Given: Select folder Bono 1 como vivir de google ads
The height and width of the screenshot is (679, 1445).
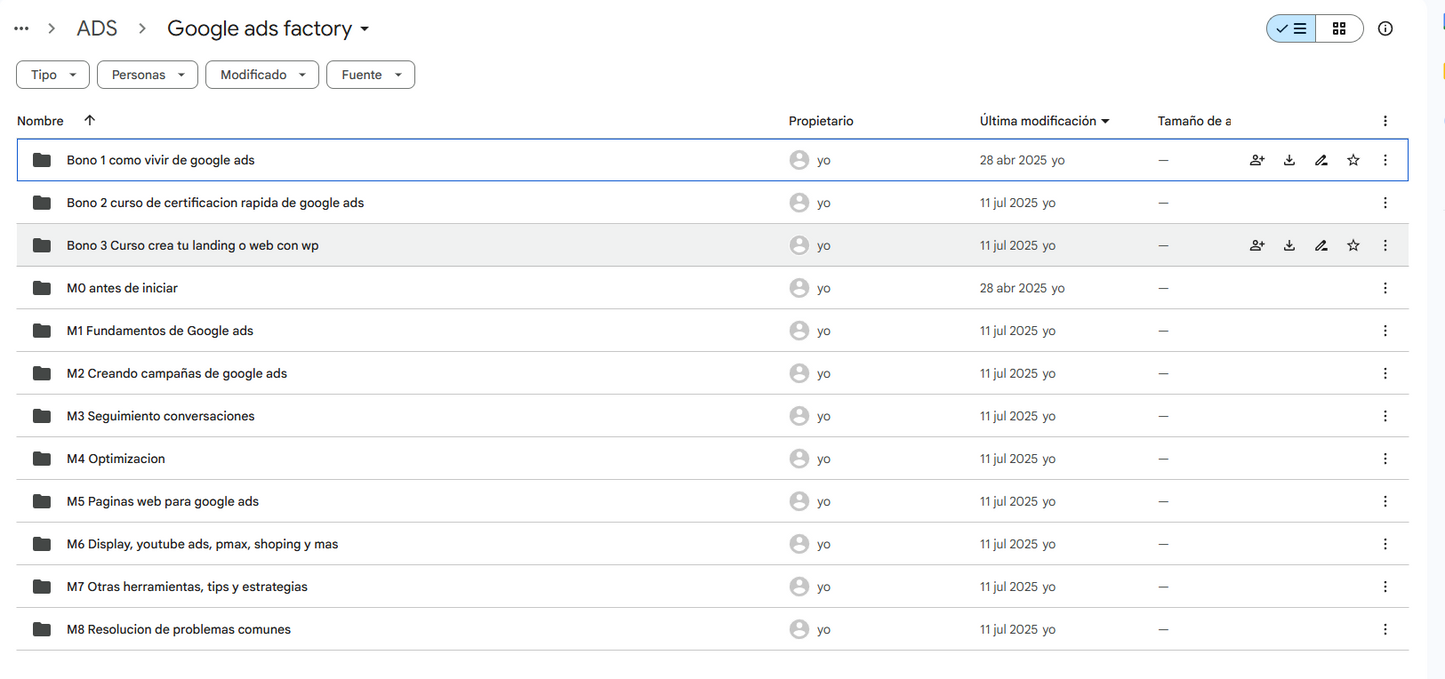Looking at the screenshot, I should [x=161, y=160].
